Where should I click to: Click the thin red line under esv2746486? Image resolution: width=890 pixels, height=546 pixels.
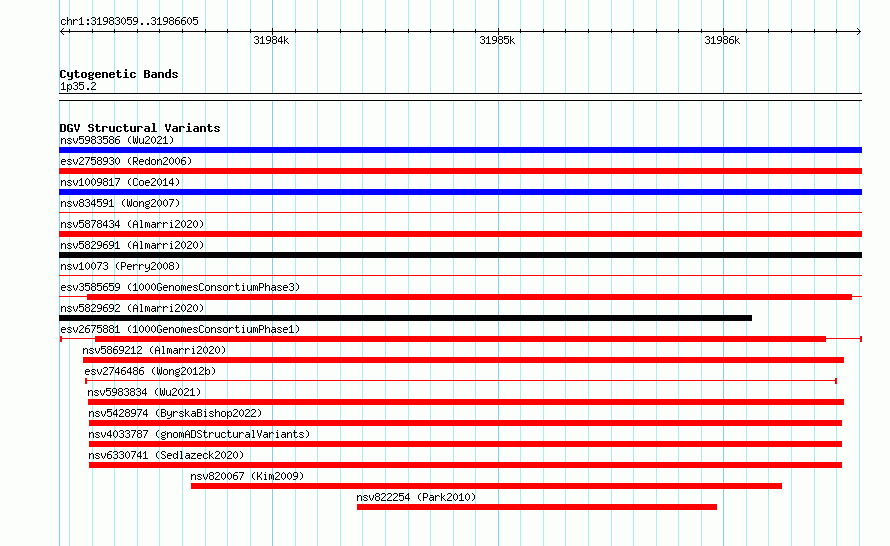pyautogui.click(x=461, y=381)
